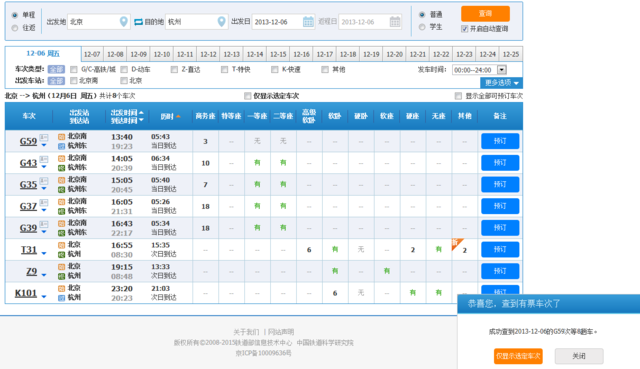Close the ticket found popup
The image size is (640, 369).
[579, 356]
